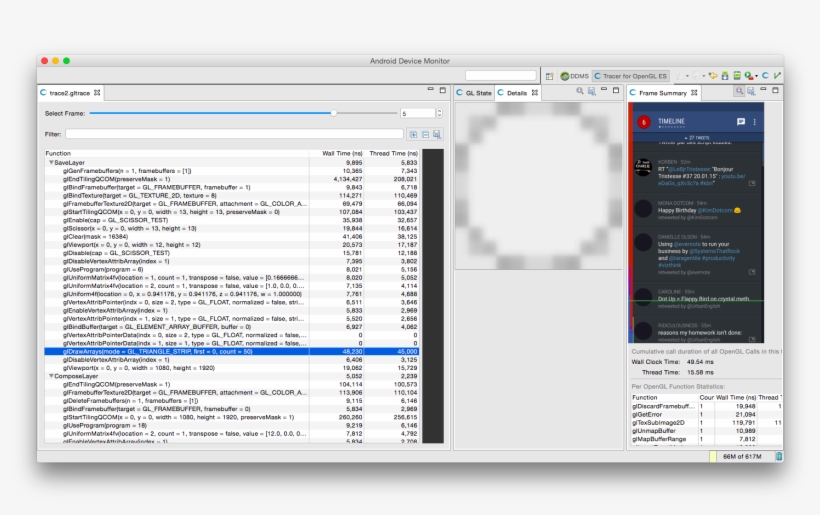Select the glClear(mask = 16384) row
This screenshot has height=515, width=820.
pyautogui.click(x=232, y=236)
